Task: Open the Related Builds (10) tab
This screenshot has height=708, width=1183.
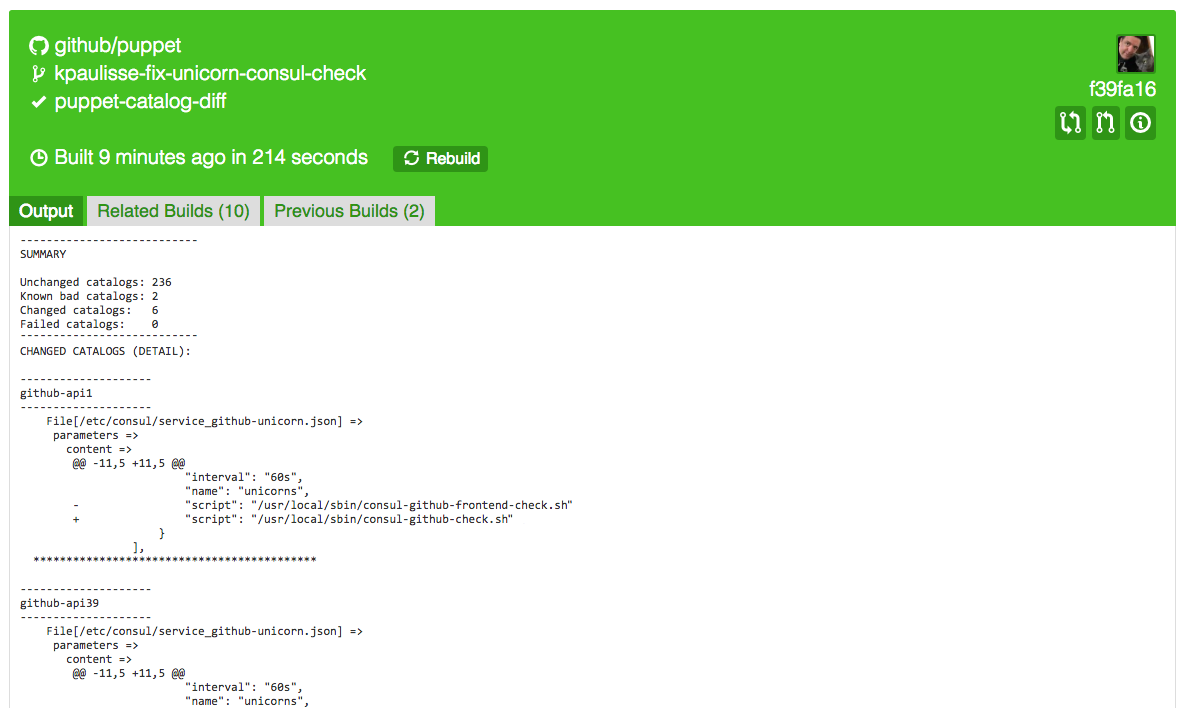Action: point(173,211)
